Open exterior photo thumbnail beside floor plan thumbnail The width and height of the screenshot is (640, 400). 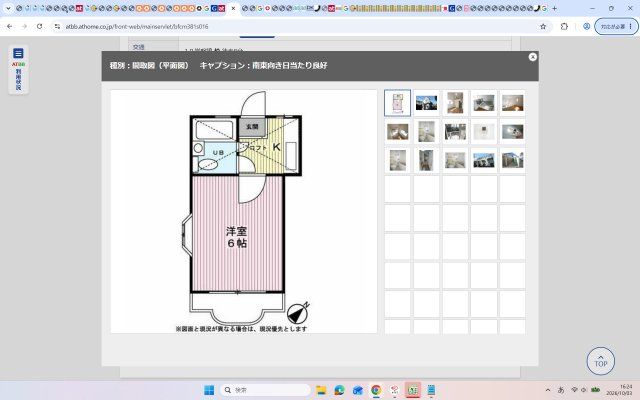[426, 103]
